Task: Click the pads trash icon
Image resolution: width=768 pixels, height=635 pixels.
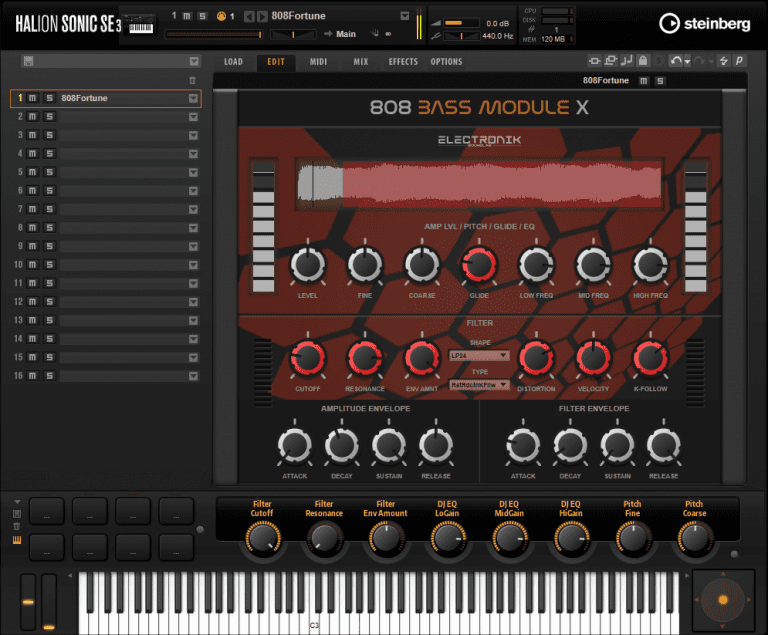Action: (17, 526)
